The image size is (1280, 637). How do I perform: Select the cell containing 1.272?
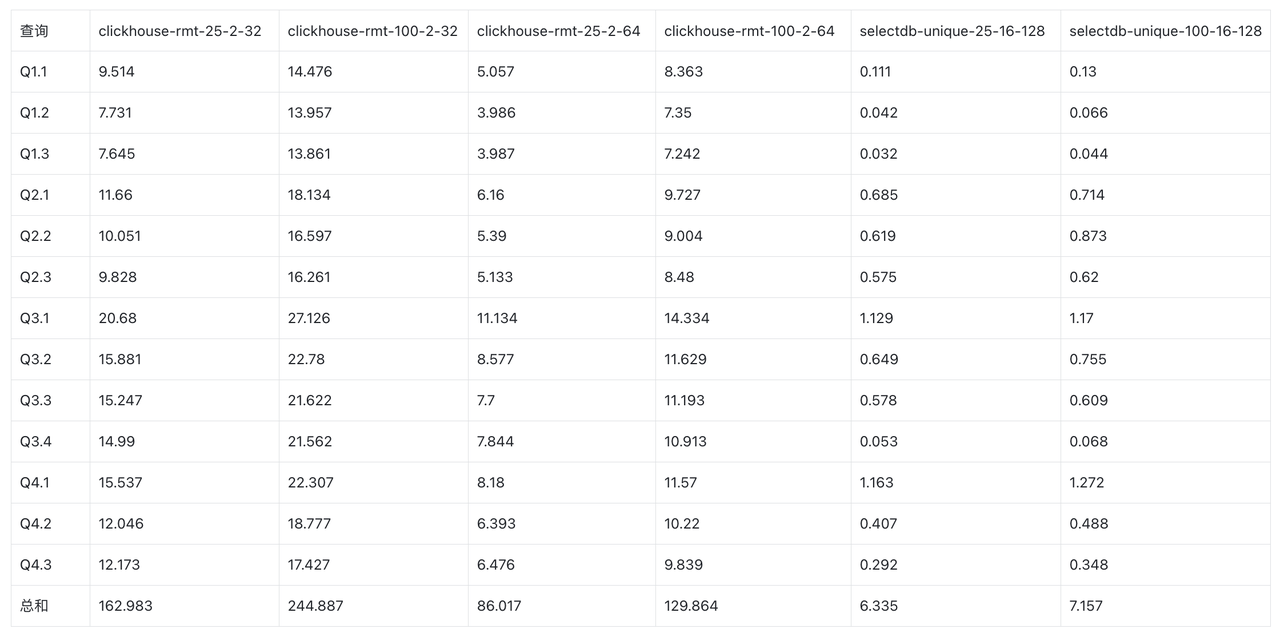(x=1087, y=483)
